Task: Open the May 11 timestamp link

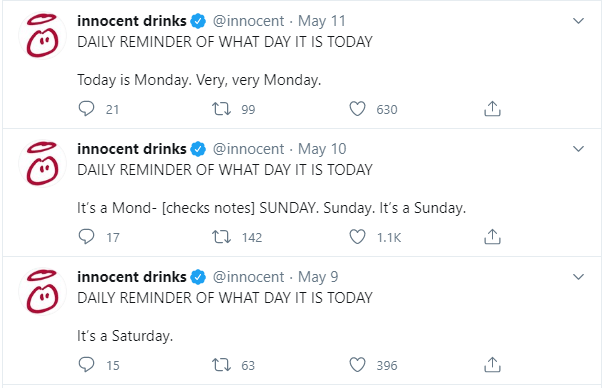Action: tap(321, 21)
